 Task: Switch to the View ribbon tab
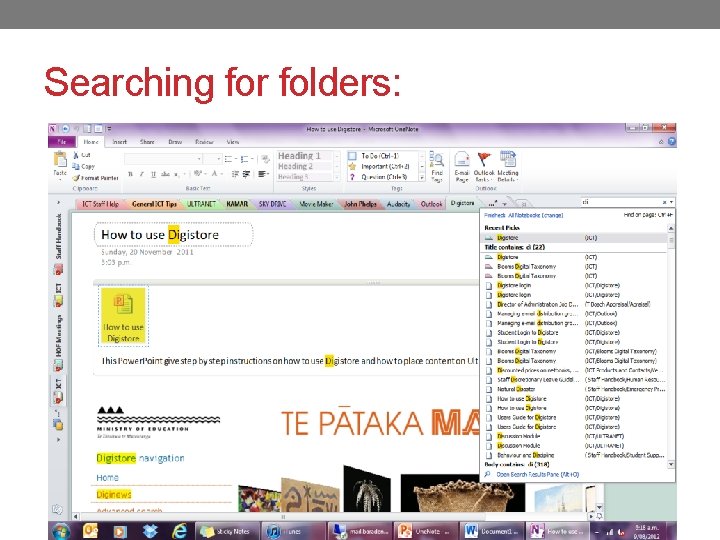click(x=233, y=142)
